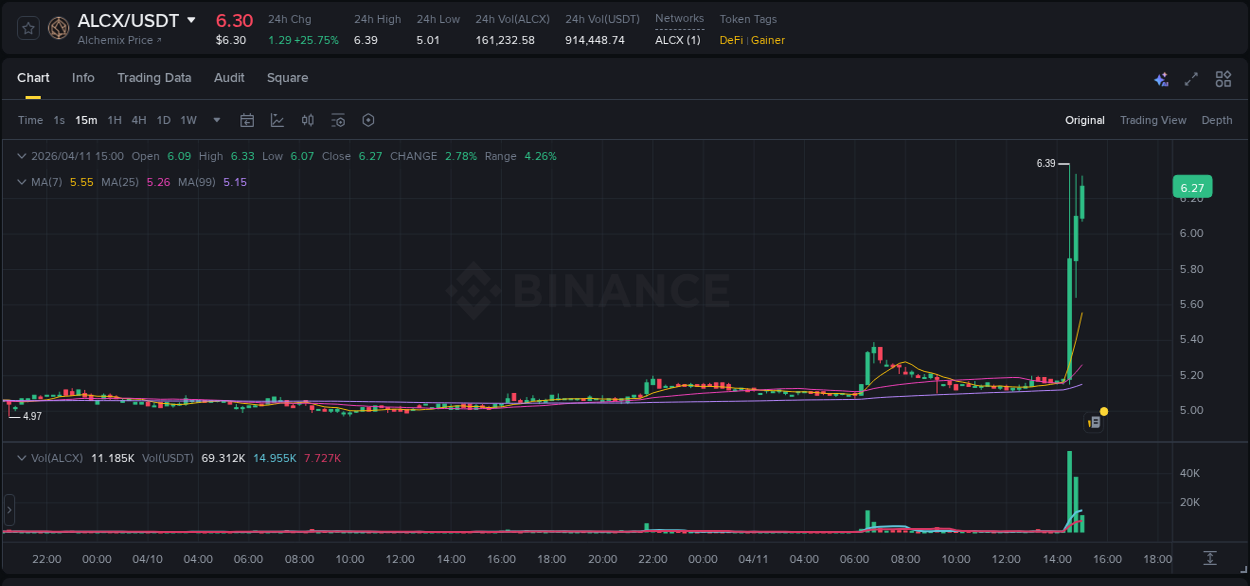Screen dimensions: 1250x586
Task: Click the Gainer token tag
Action: [768, 40]
